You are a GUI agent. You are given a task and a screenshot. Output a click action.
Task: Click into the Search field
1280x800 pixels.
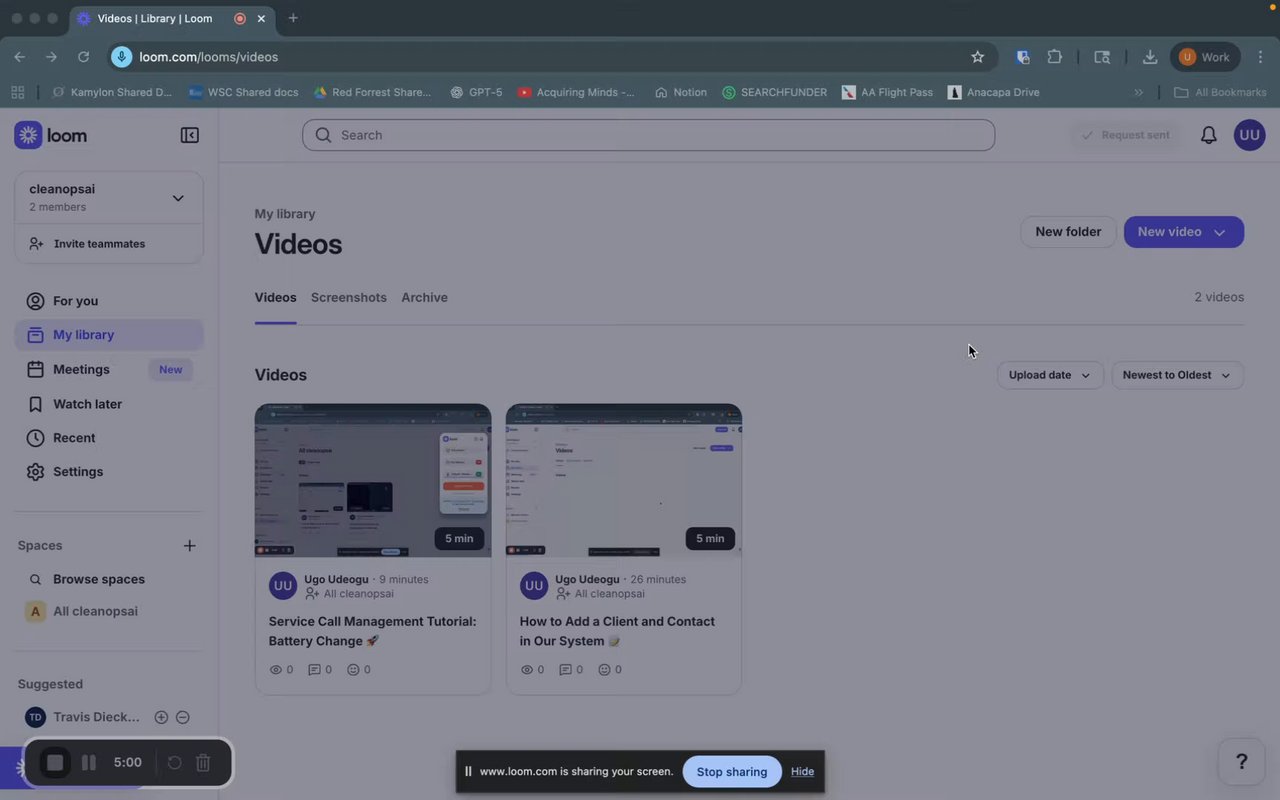pyautogui.click(x=649, y=135)
